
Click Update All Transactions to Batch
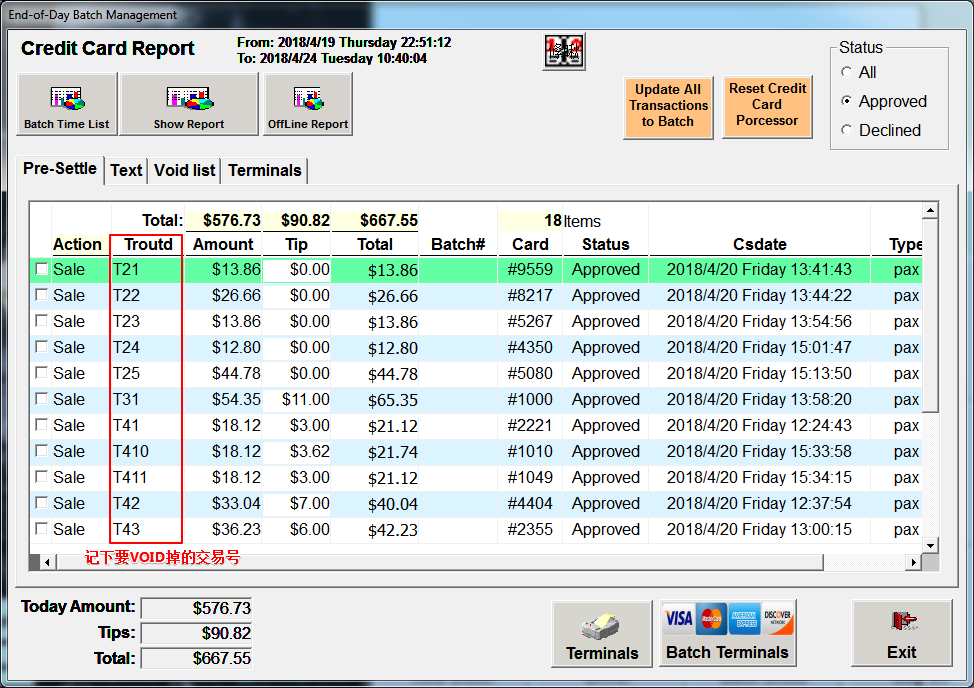[x=668, y=107]
